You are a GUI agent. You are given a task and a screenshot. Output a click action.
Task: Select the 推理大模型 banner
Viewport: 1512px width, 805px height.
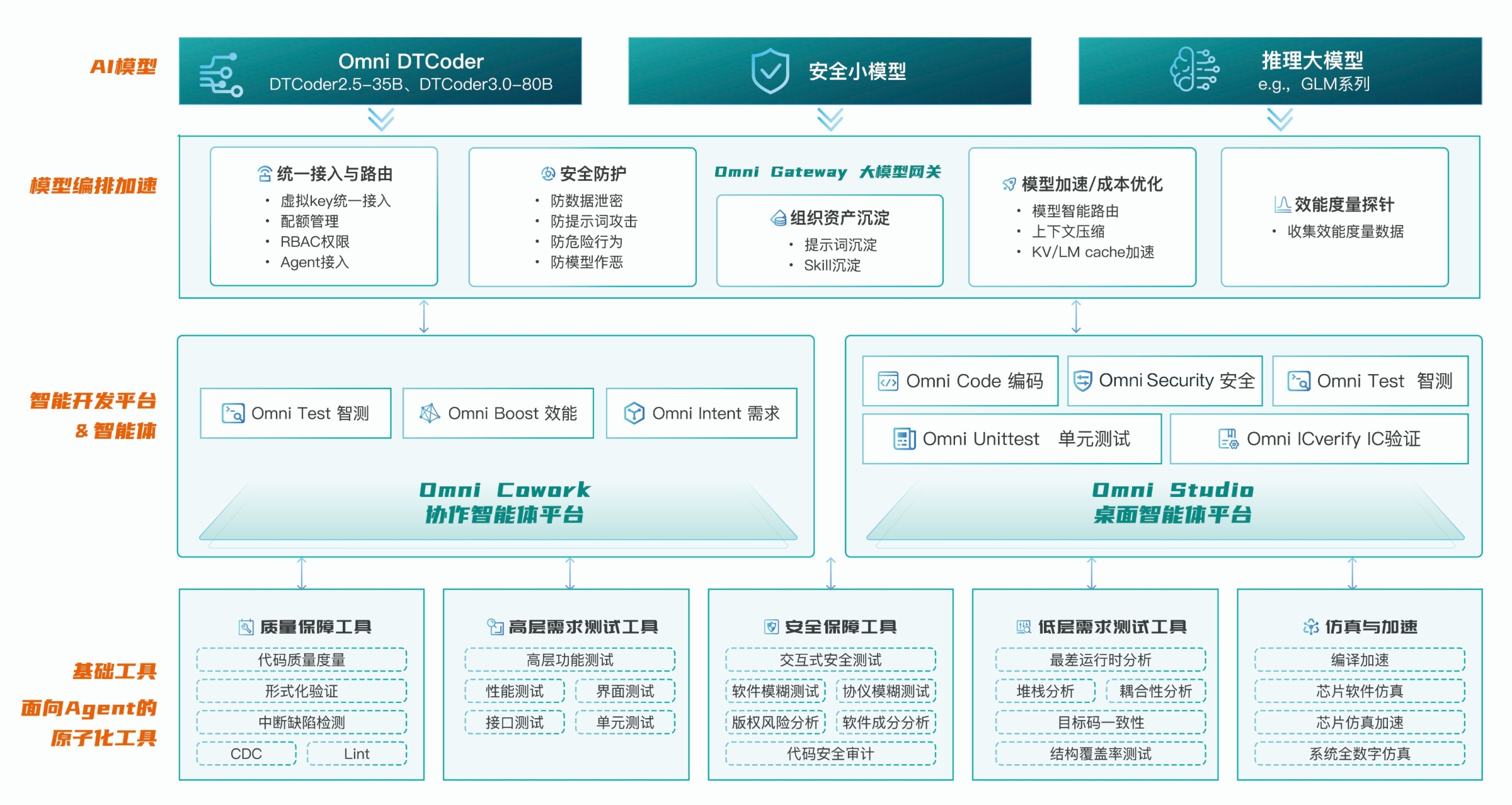point(1280,71)
